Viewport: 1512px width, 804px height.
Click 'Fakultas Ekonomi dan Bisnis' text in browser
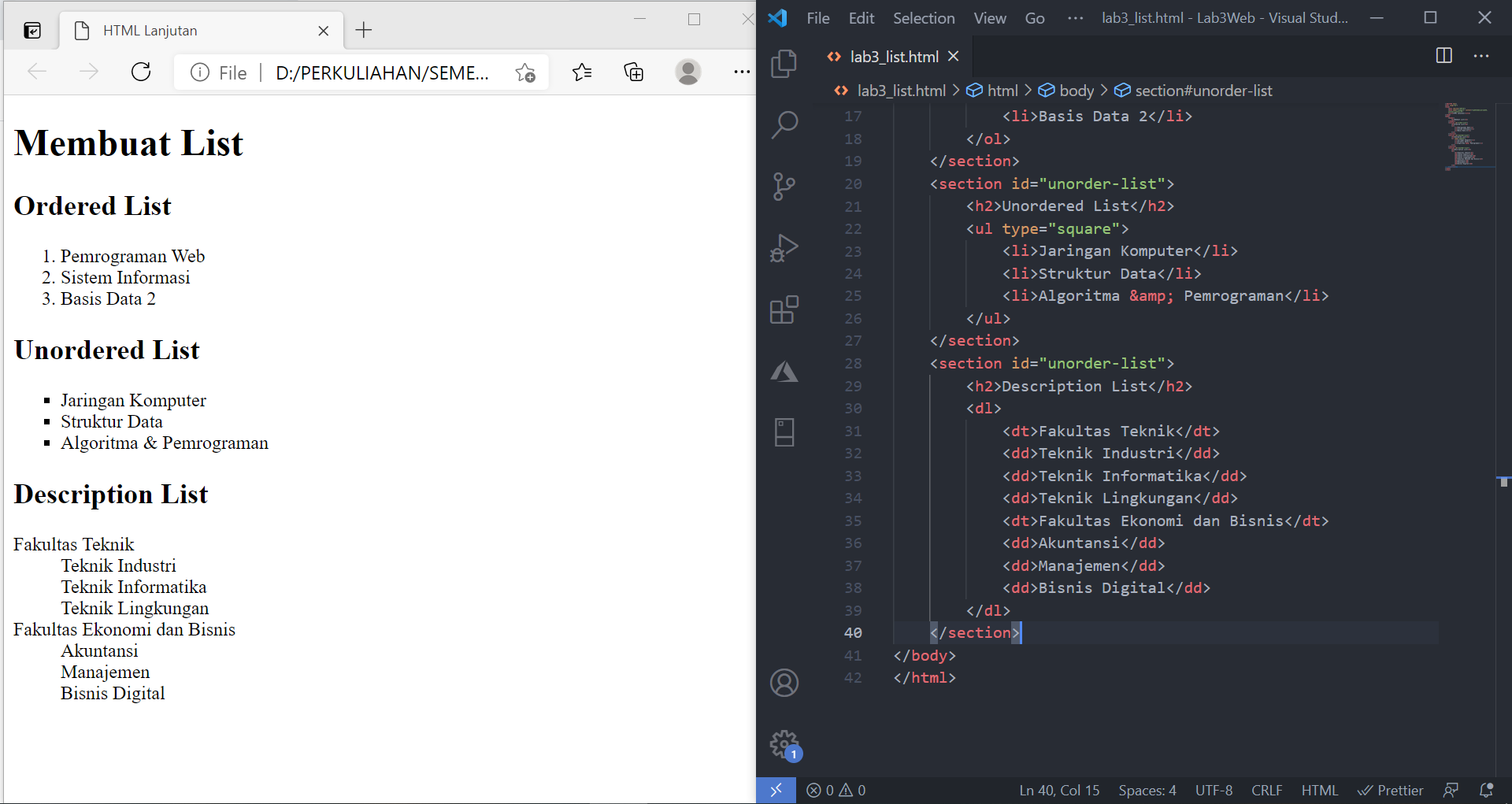coord(124,630)
